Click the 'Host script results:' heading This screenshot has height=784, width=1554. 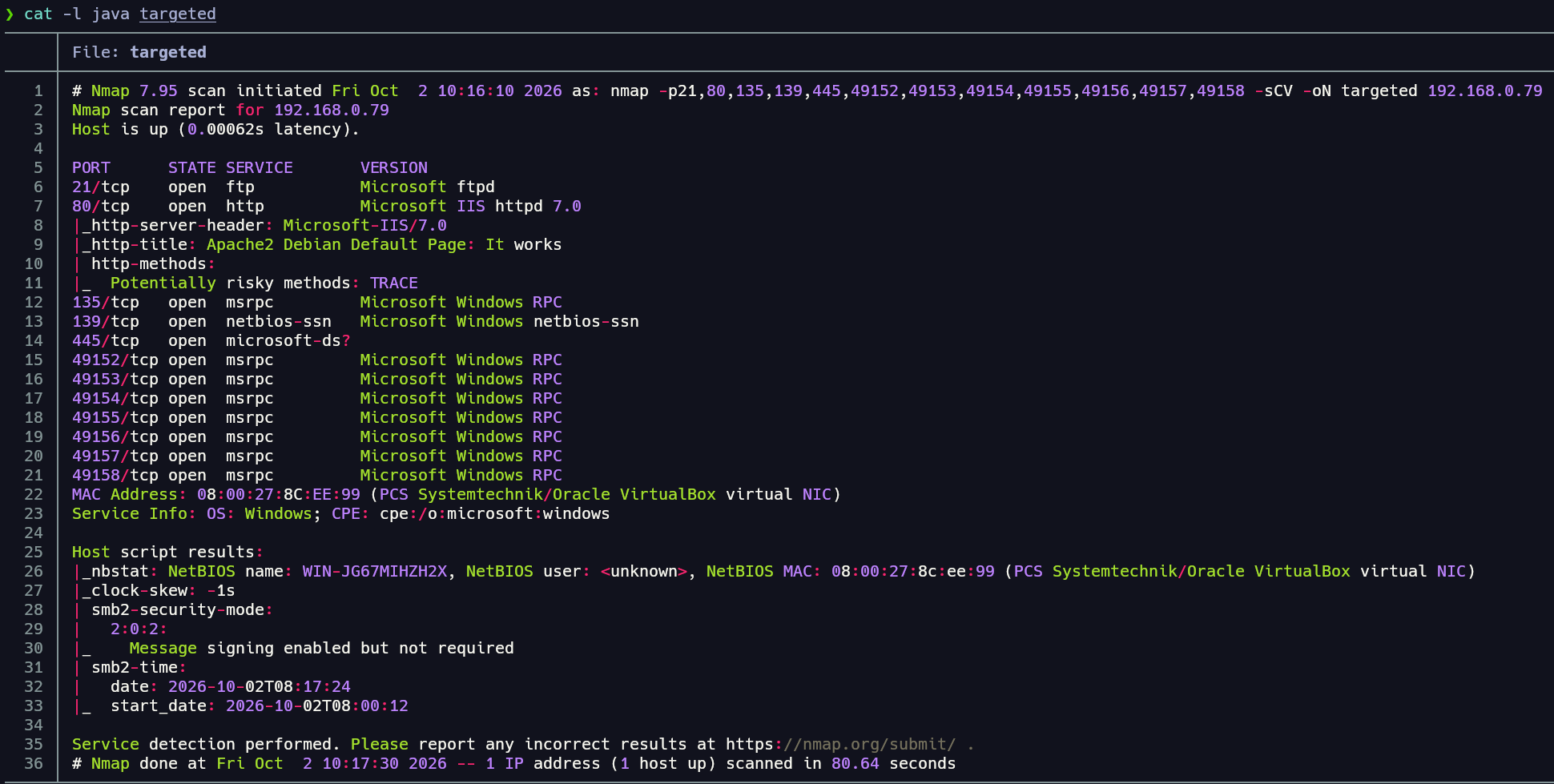pyautogui.click(x=168, y=552)
